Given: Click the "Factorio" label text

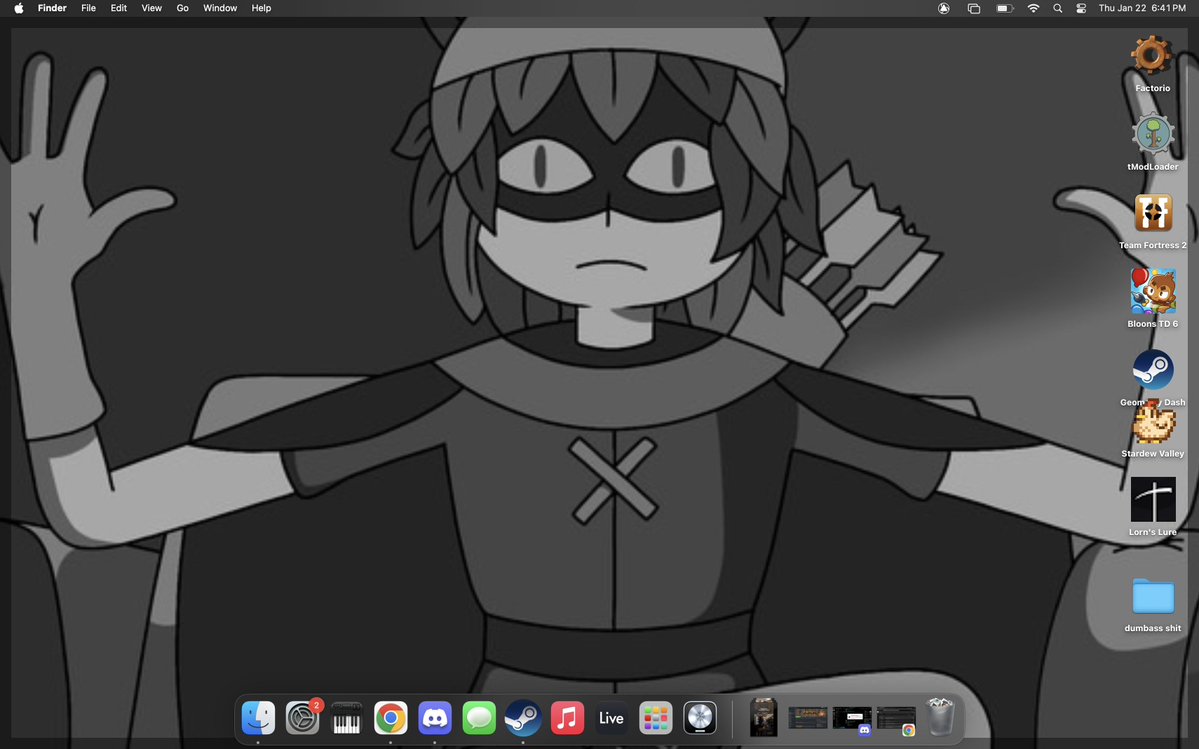Looking at the screenshot, I should point(1152,88).
